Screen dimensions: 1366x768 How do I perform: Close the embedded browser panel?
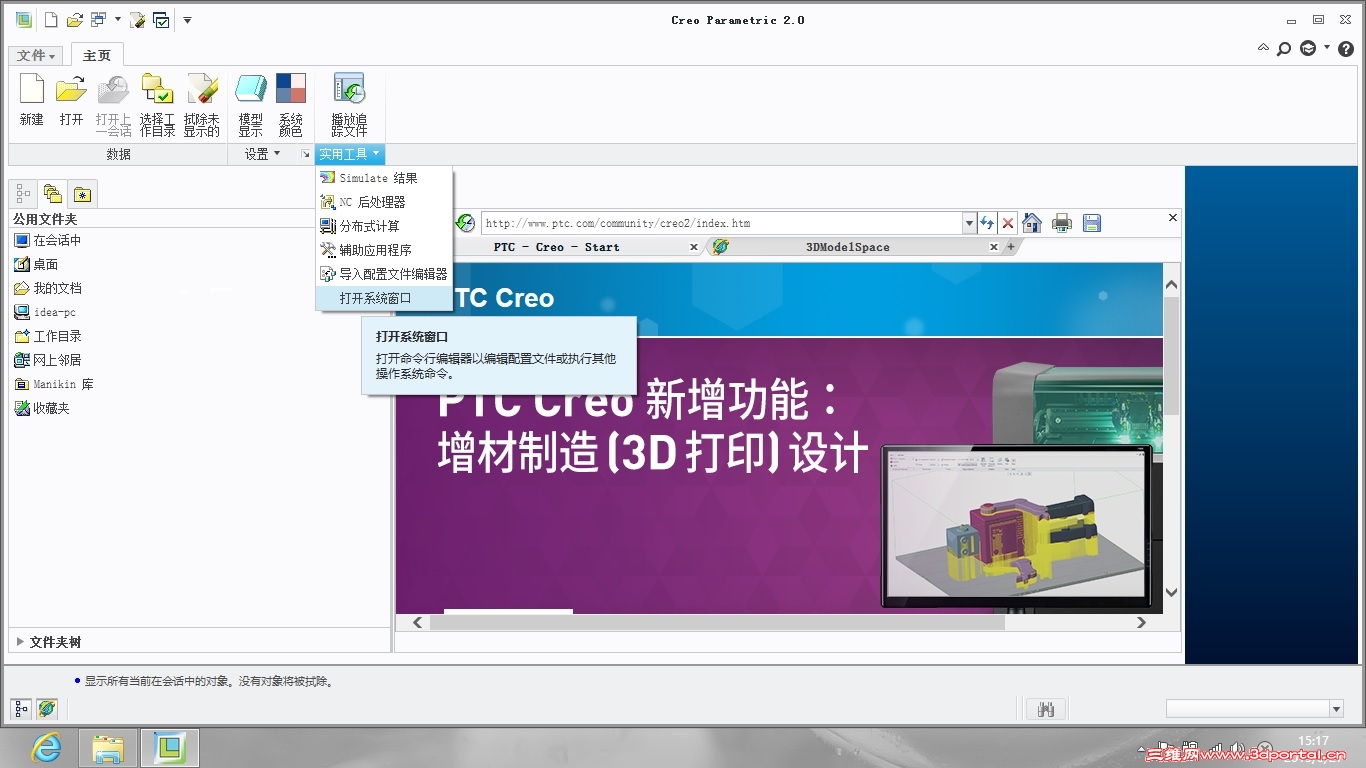(1173, 217)
